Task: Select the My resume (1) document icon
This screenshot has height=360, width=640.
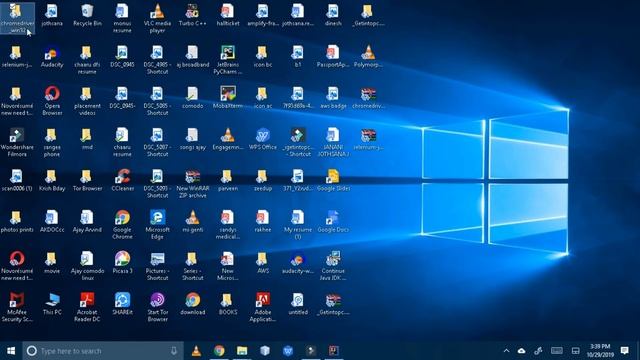Action: [298, 225]
